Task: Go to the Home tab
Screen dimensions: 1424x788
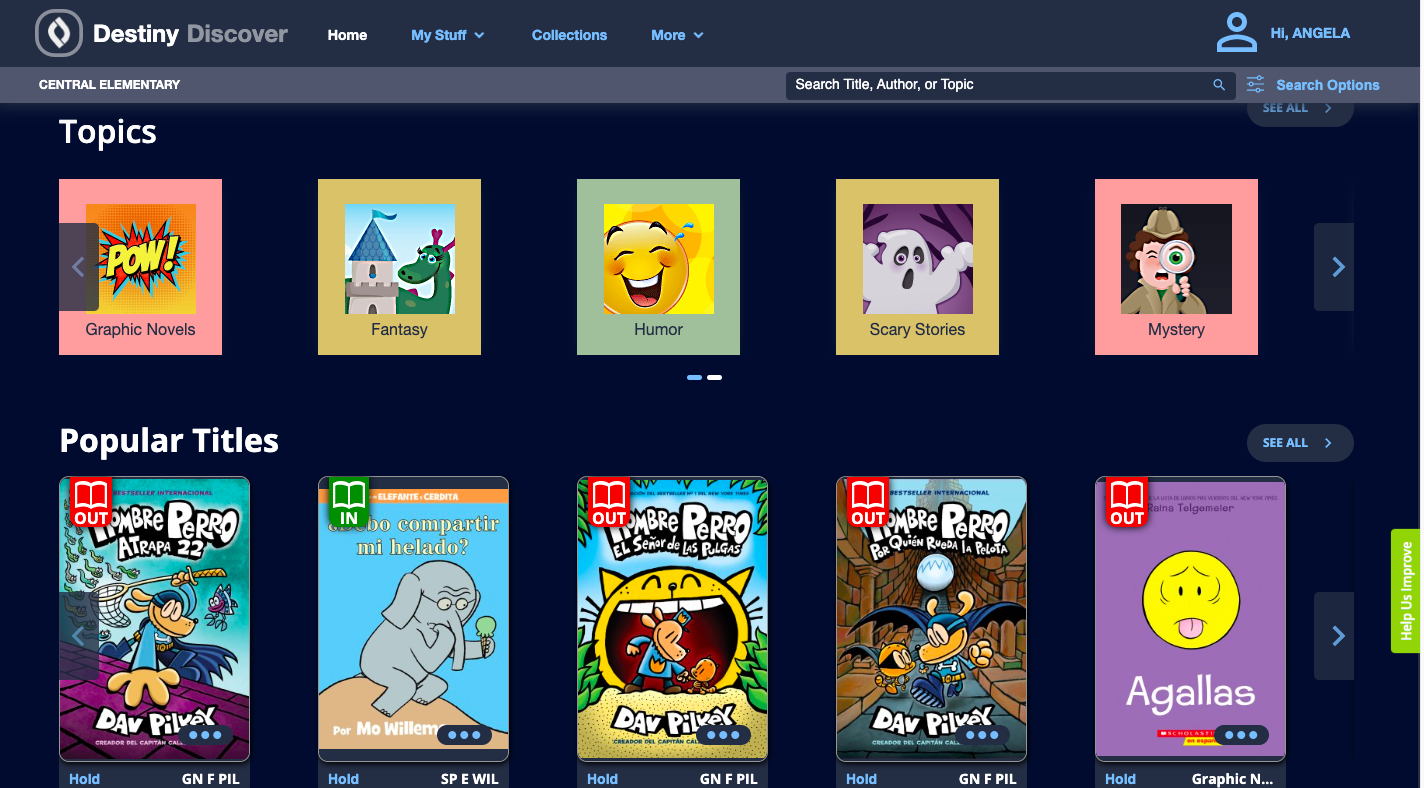Action: (347, 35)
